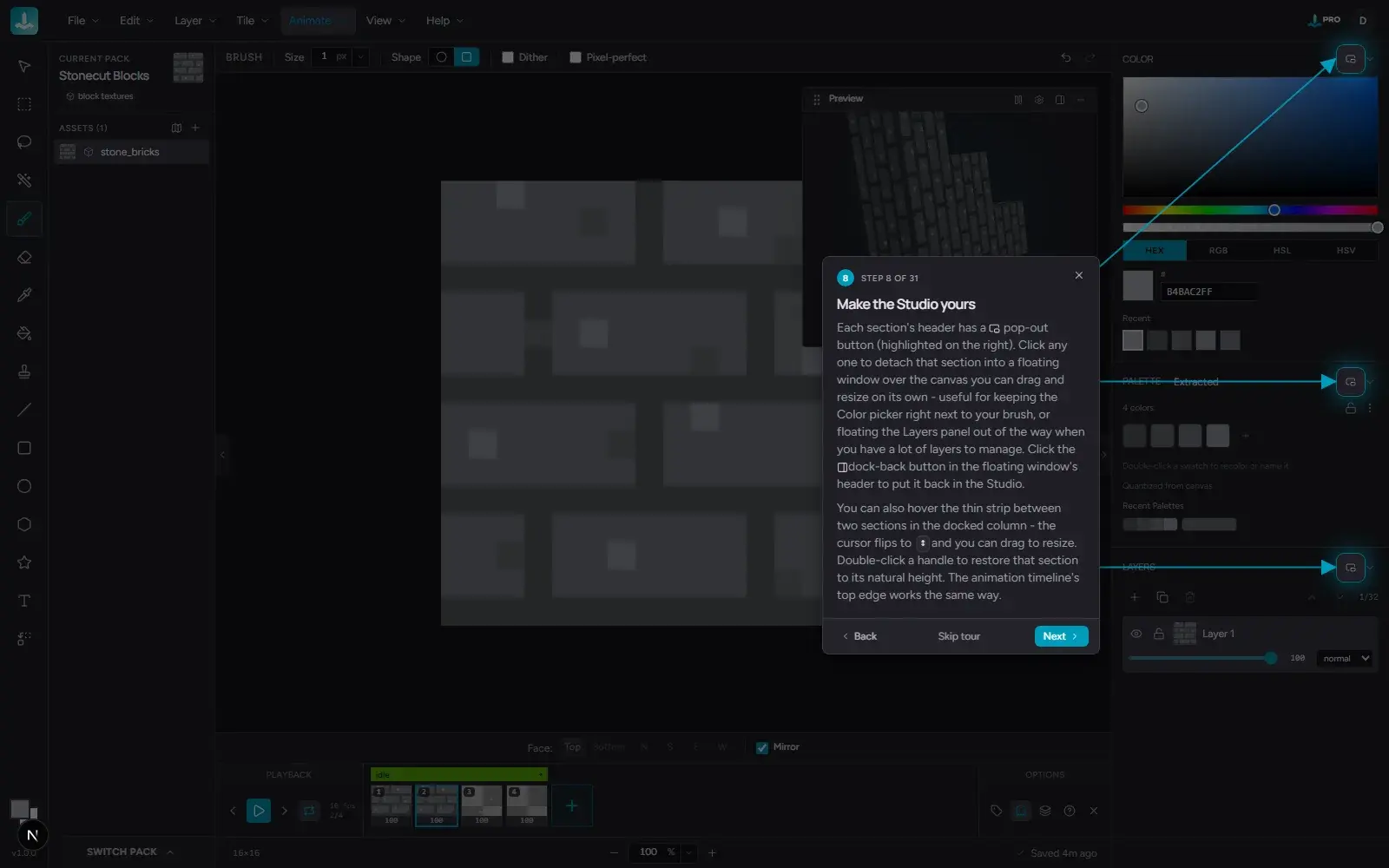This screenshot has height=868, width=1389.
Task: Open the asset map view icon
Action: pyautogui.click(x=177, y=128)
